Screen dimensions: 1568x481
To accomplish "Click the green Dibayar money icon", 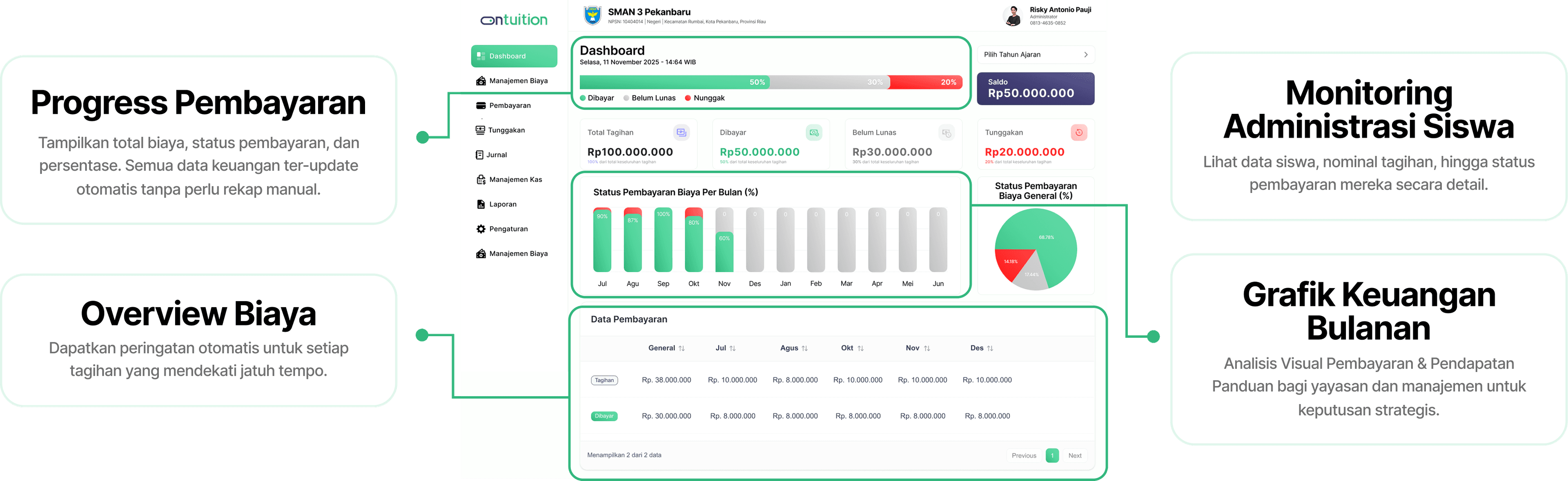I will (x=814, y=133).
